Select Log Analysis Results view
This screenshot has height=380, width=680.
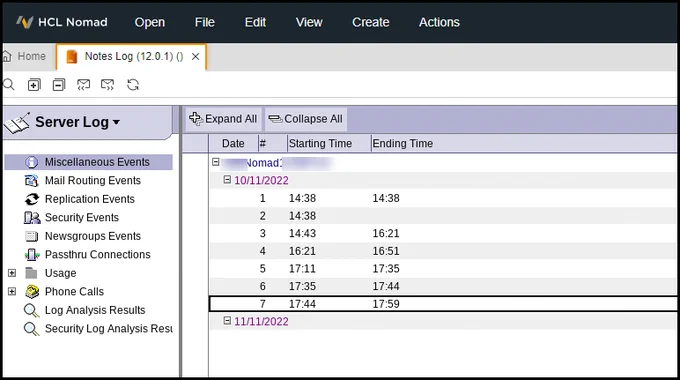(95, 310)
